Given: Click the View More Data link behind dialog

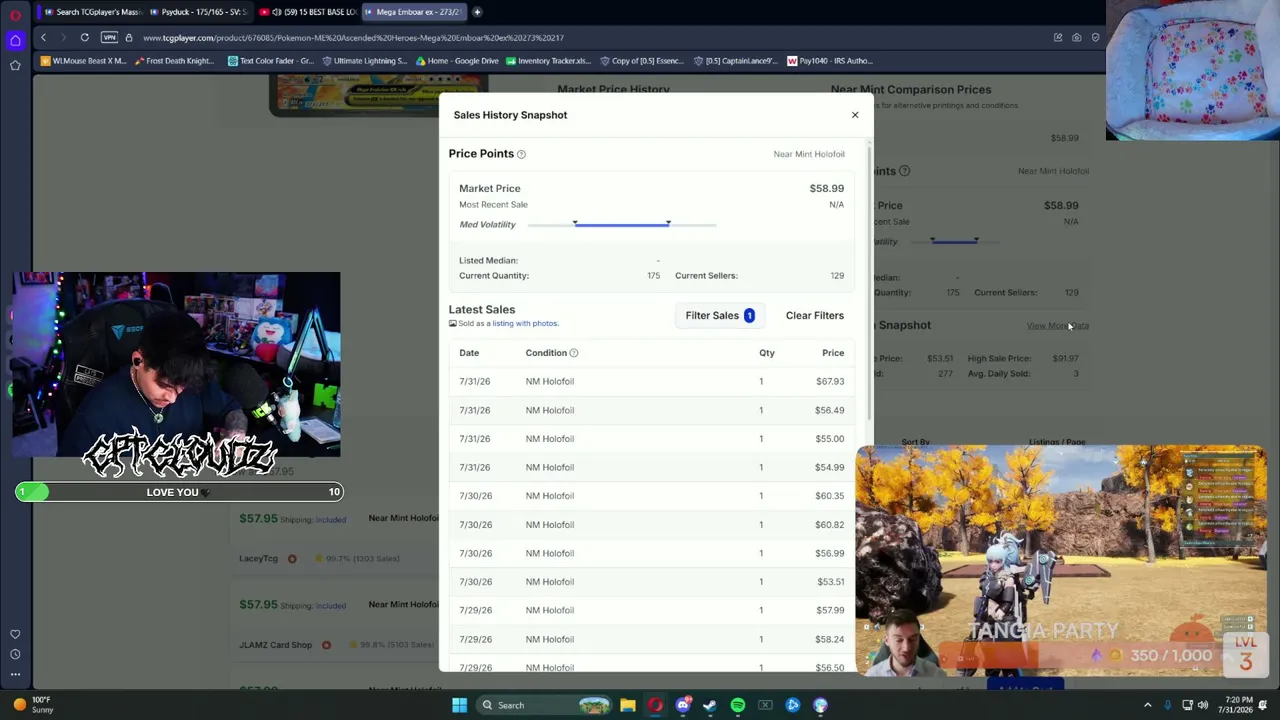Looking at the screenshot, I should (x=1057, y=326).
